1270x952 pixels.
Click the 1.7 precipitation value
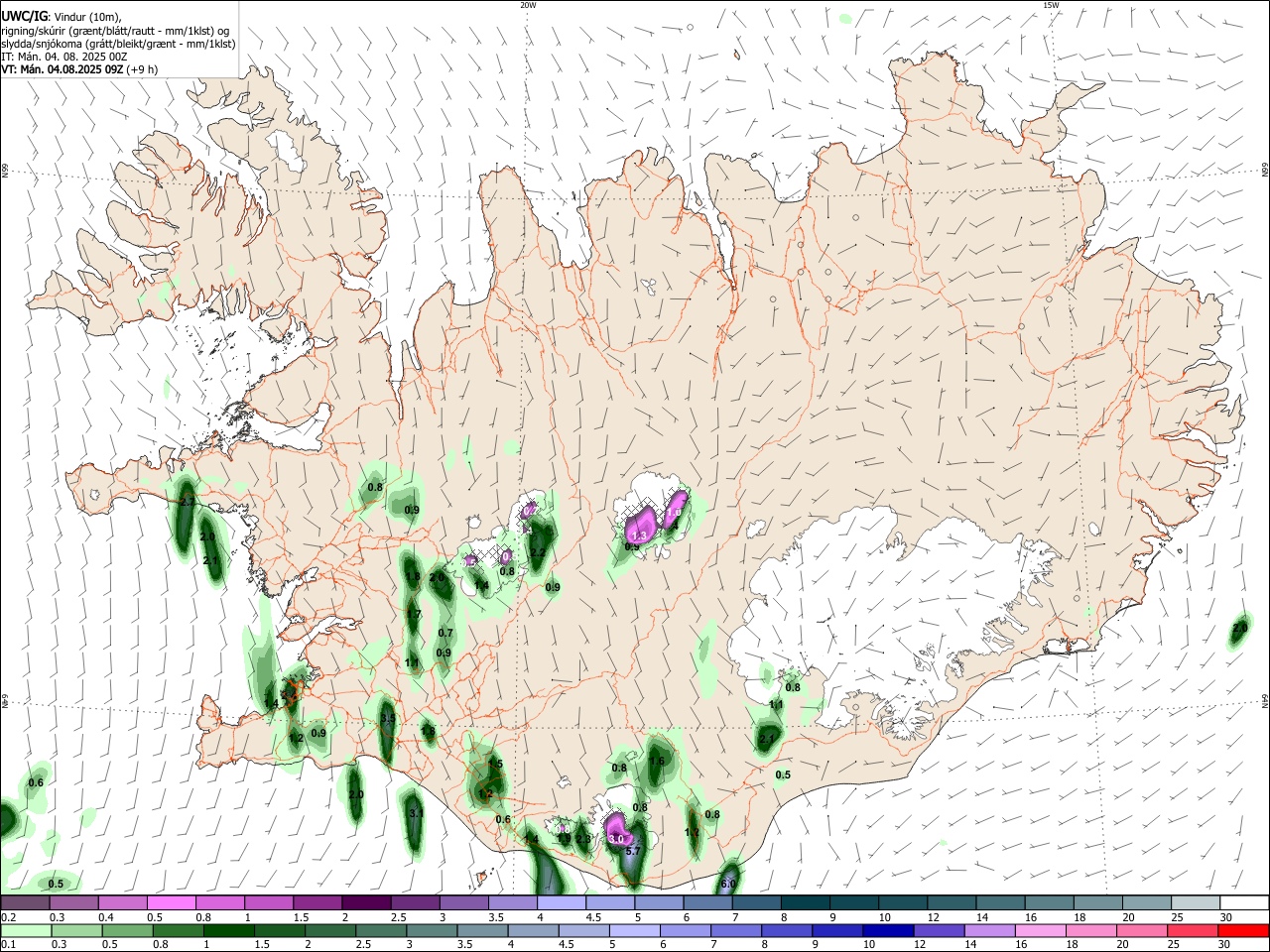point(414,615)
